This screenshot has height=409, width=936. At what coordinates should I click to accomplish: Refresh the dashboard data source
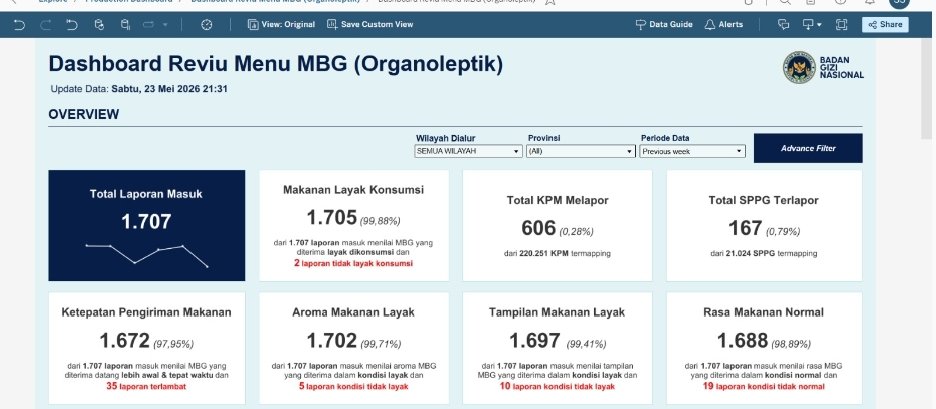(99, 24)
